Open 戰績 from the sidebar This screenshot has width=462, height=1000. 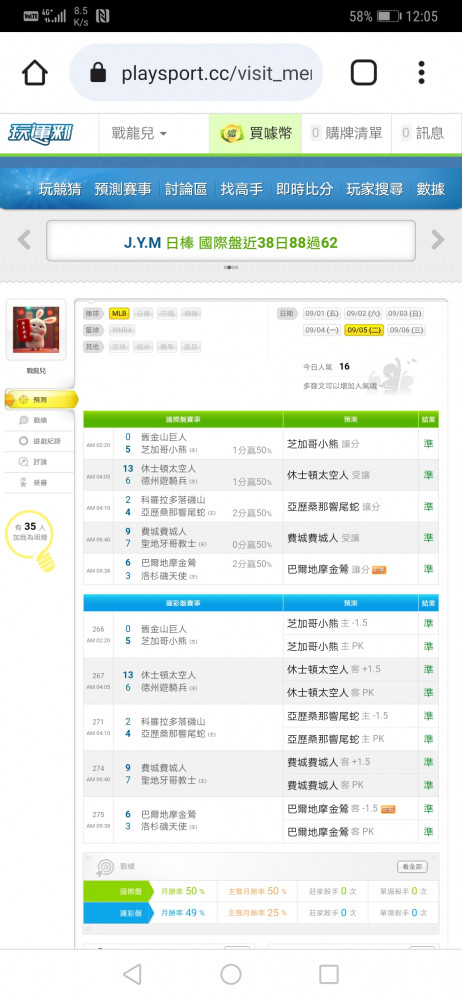pos(41,420)
